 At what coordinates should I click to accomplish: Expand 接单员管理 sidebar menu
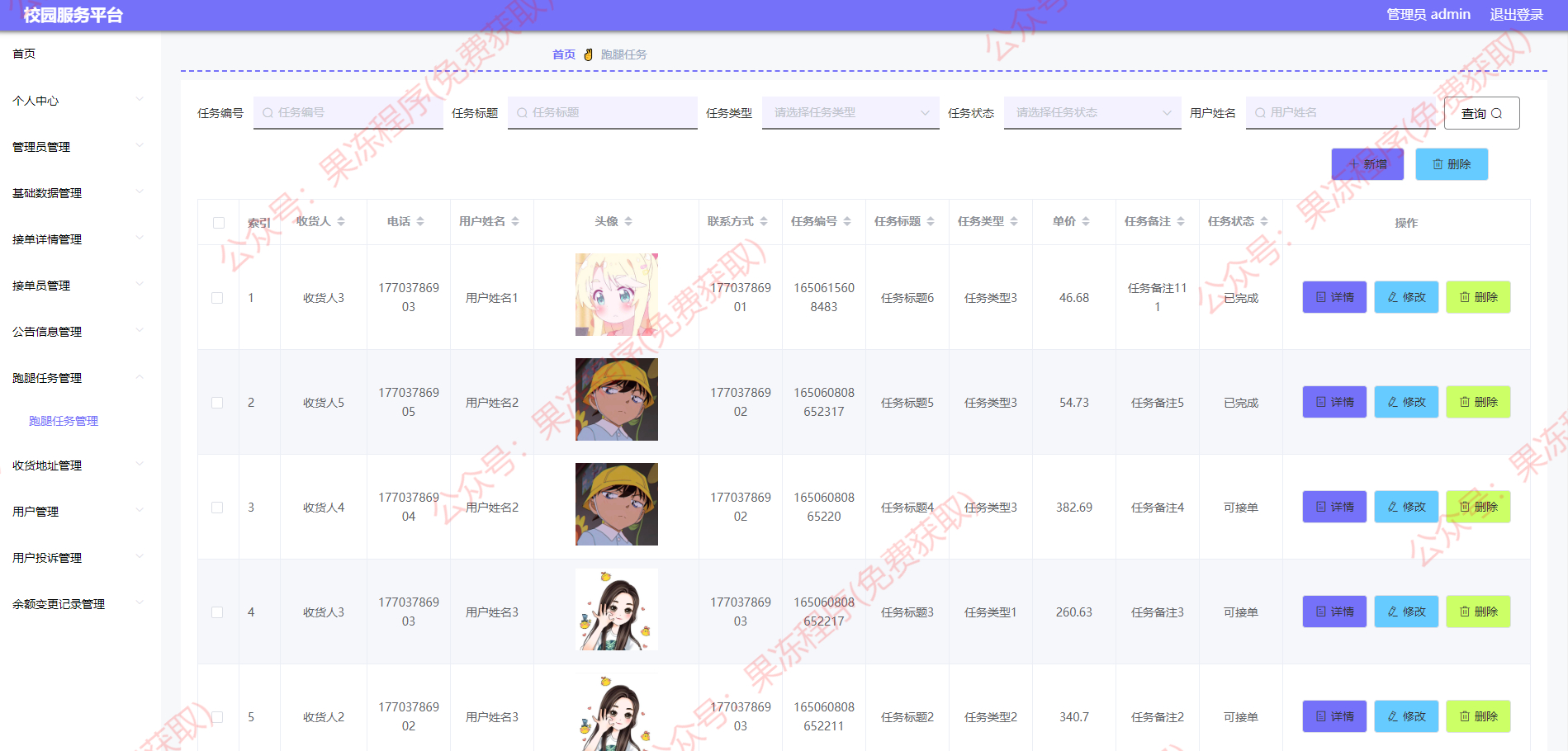pos(78,286)
